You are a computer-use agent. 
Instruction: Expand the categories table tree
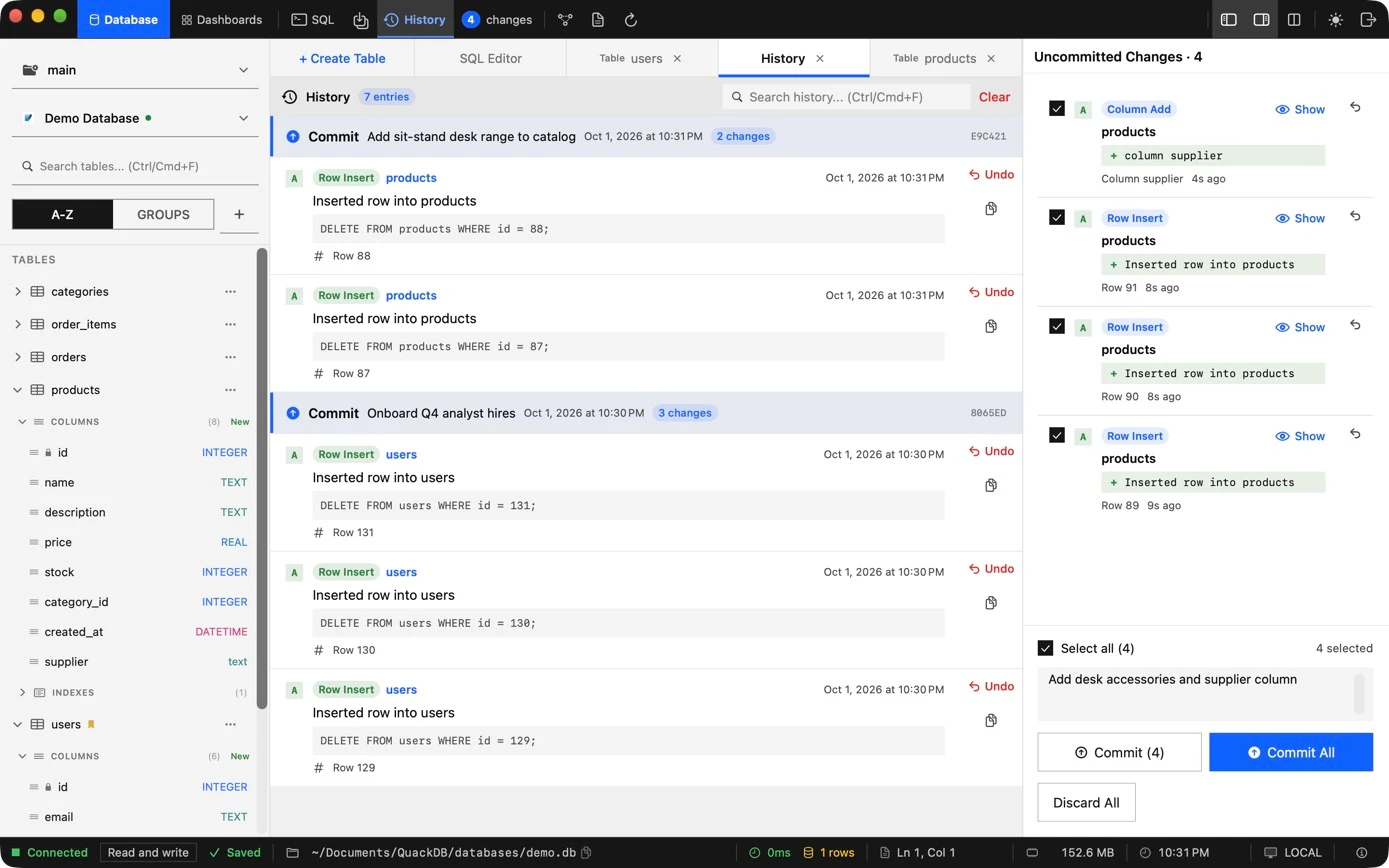(18, 292)
